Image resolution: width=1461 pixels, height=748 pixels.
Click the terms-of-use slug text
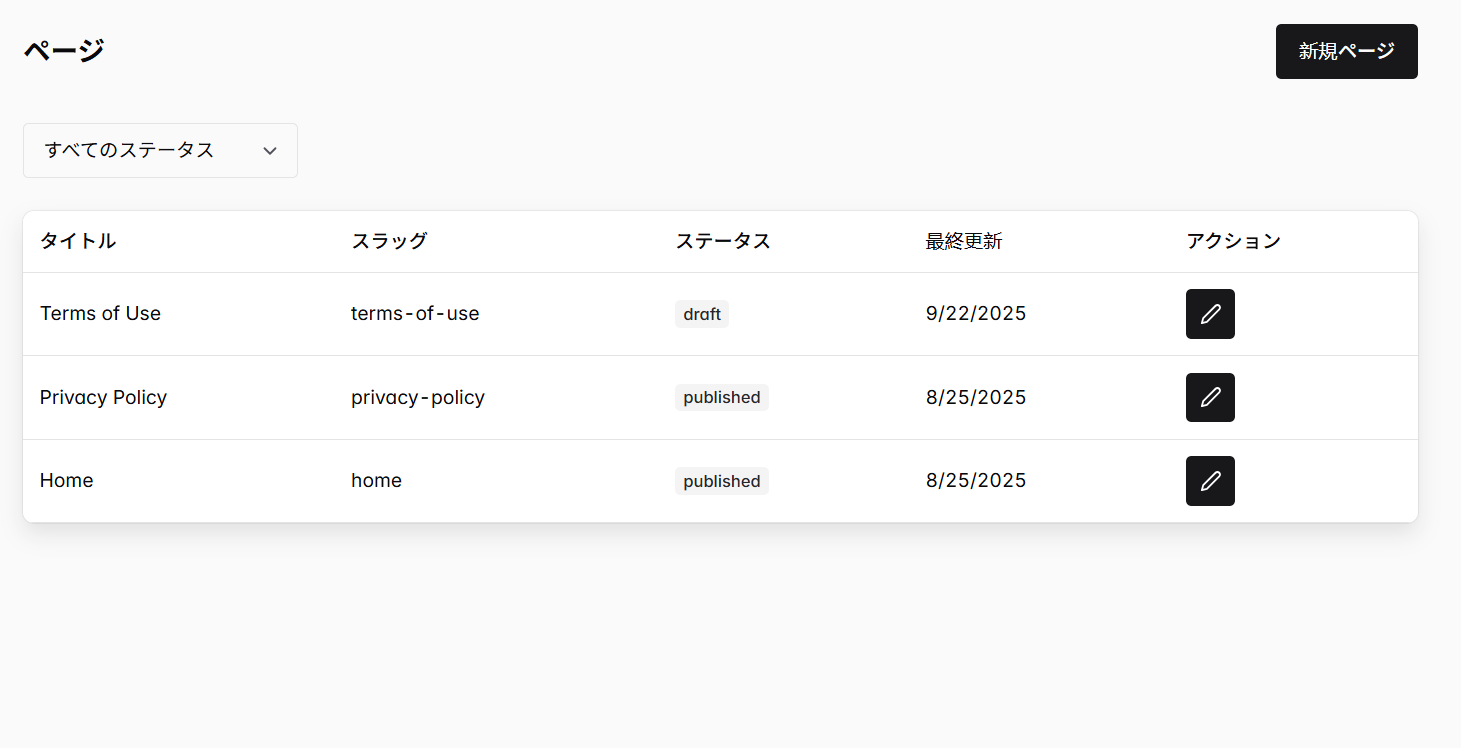[415, 313]
